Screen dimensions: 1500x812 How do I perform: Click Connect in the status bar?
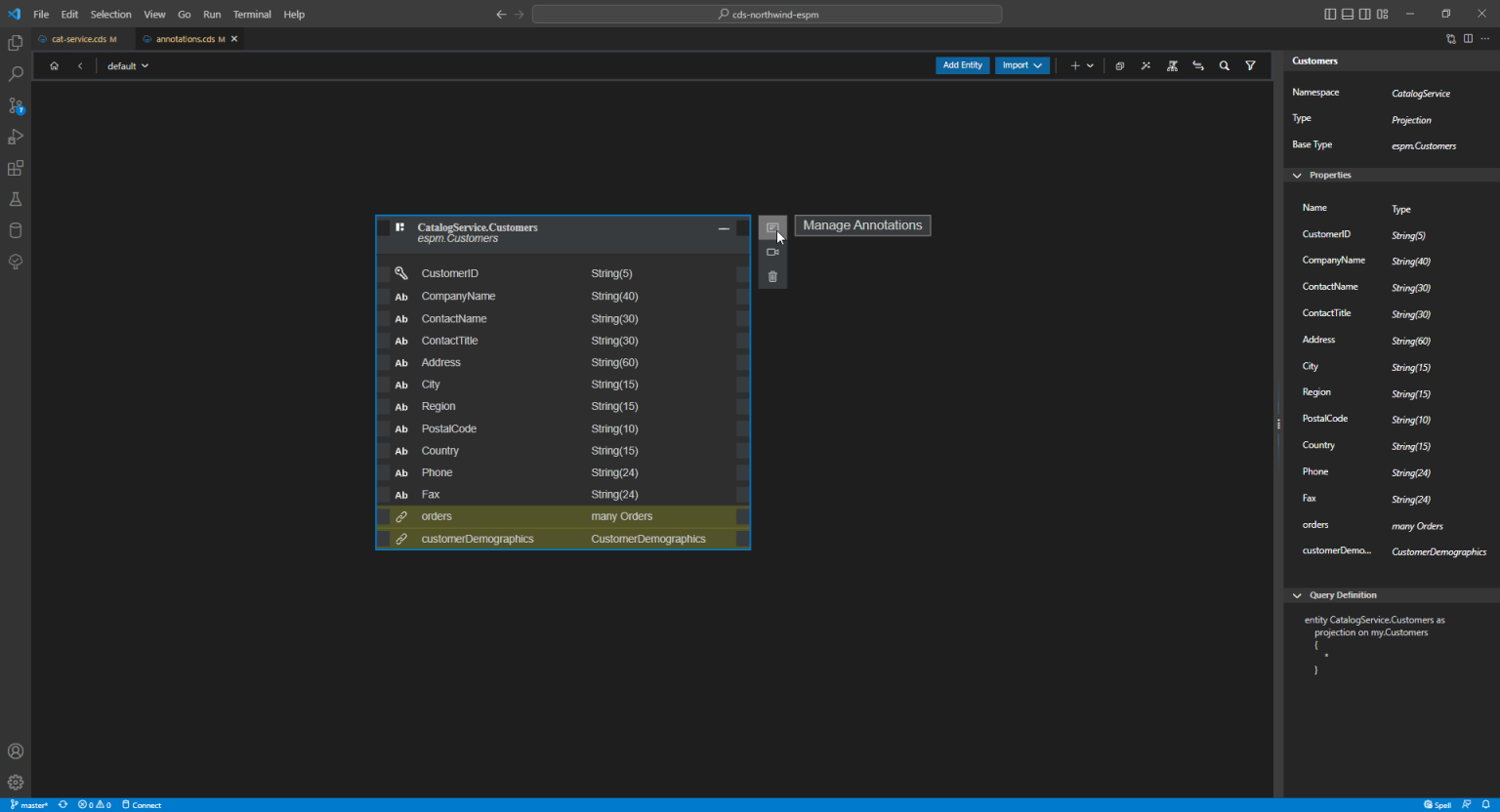[x=141, y=804]
